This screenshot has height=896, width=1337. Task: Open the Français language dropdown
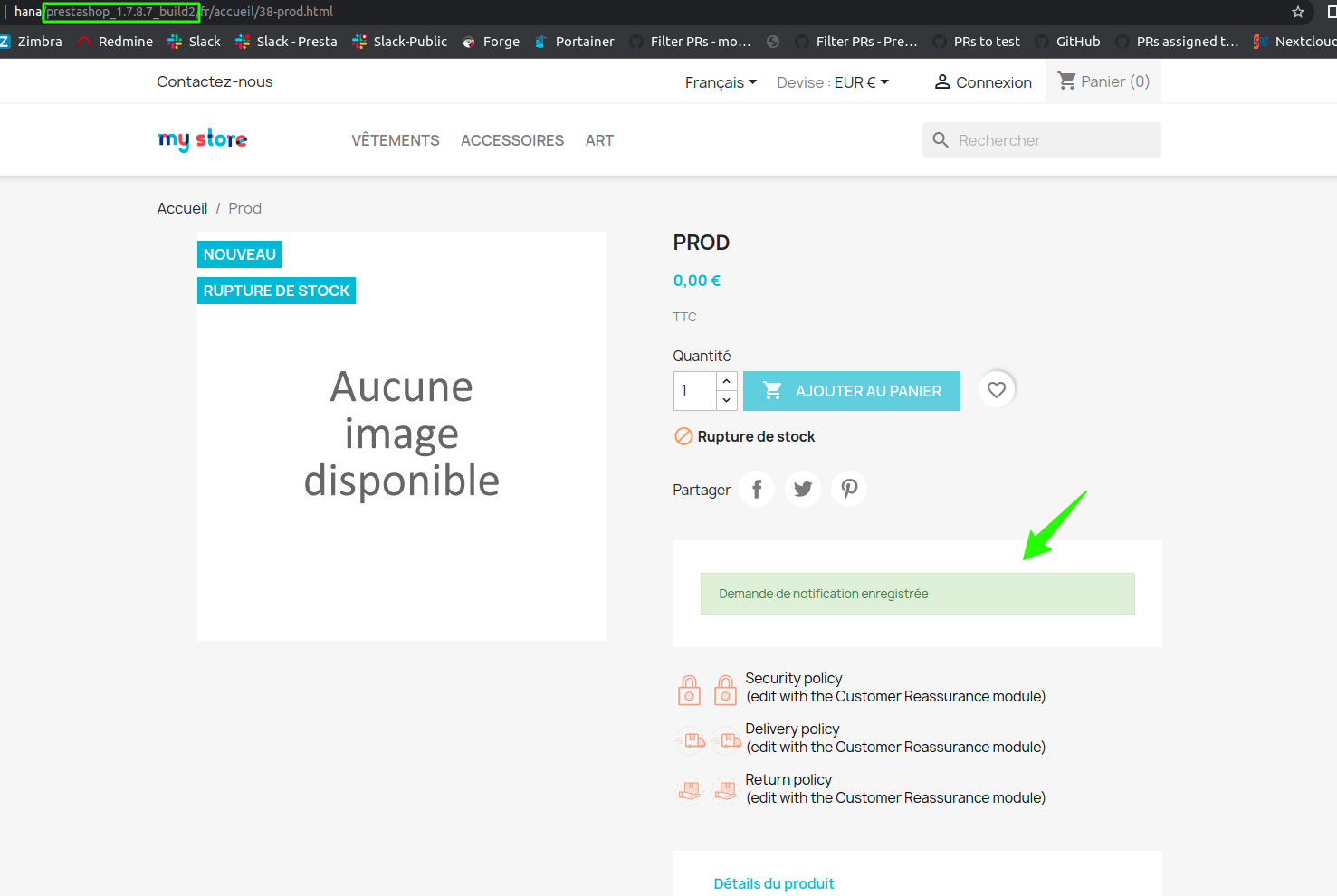tap(721, 81)
